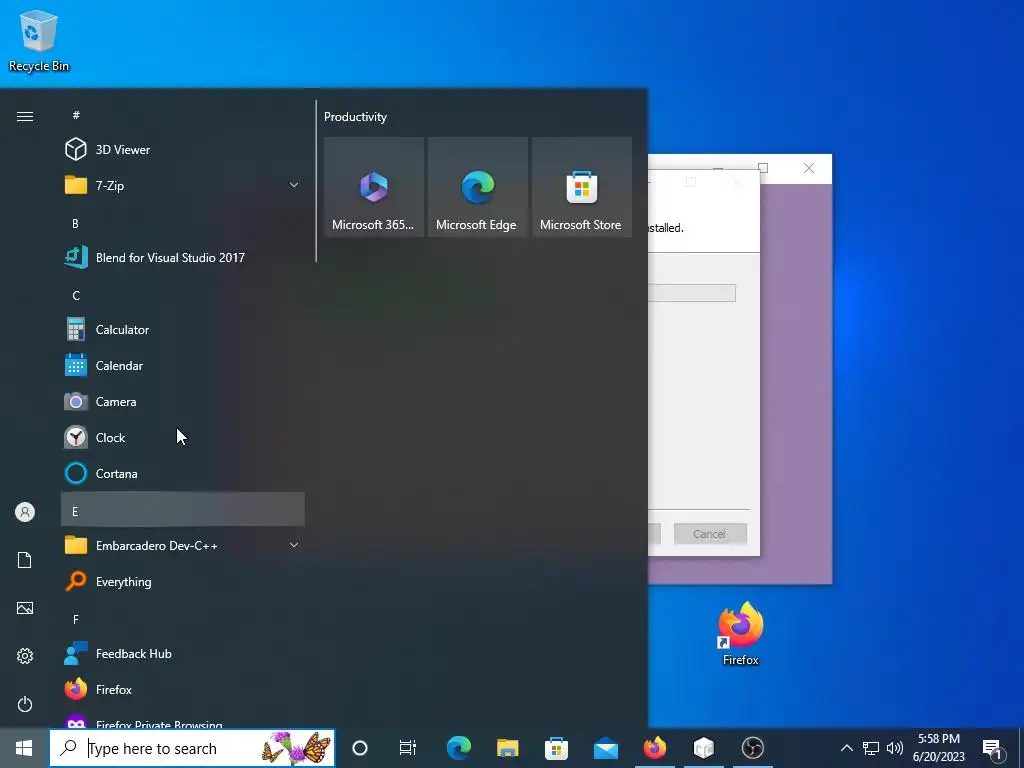This screenshot has height=768, width=1024.
Task: Maximize the purple background window
Action: point(763,168)
